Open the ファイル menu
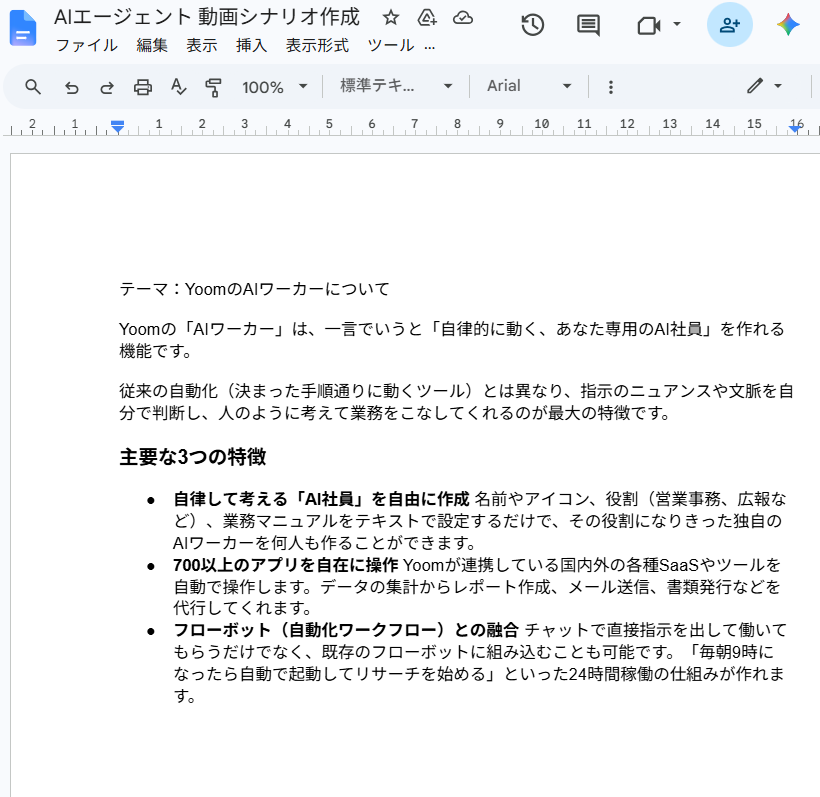The image size is (820, 797). 87,46
